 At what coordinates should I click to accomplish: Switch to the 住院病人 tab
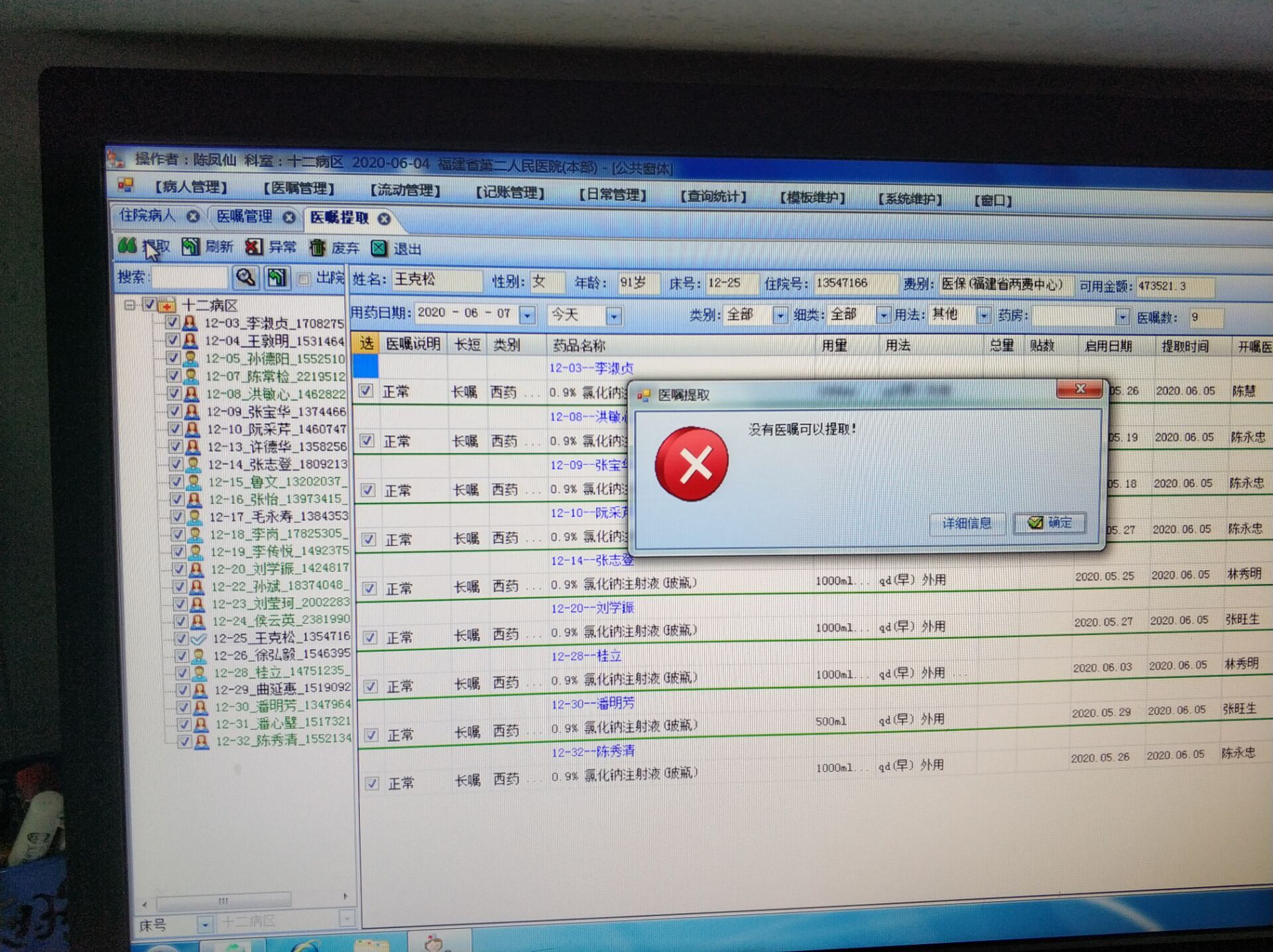[147, 215]
